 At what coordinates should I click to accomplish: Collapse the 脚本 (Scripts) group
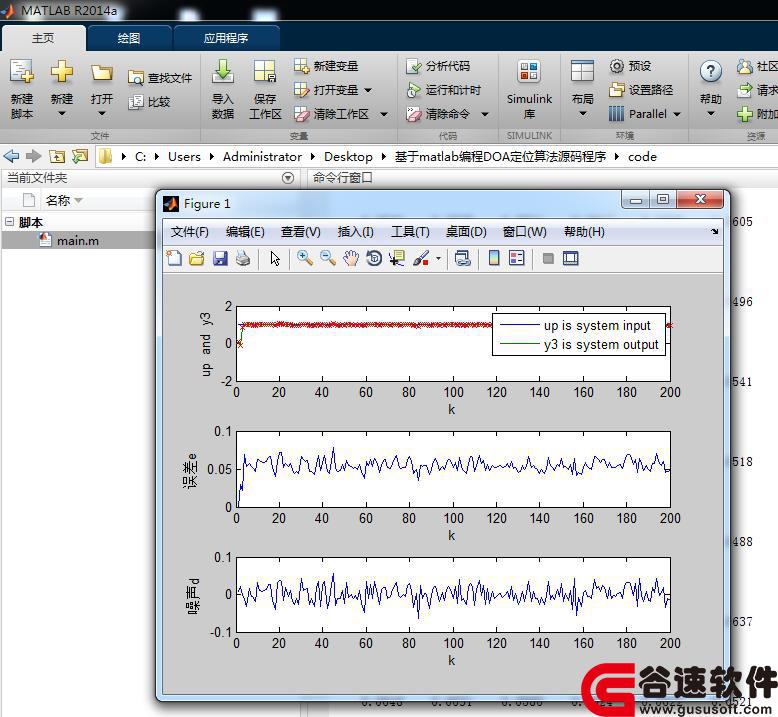coord(9,221)
